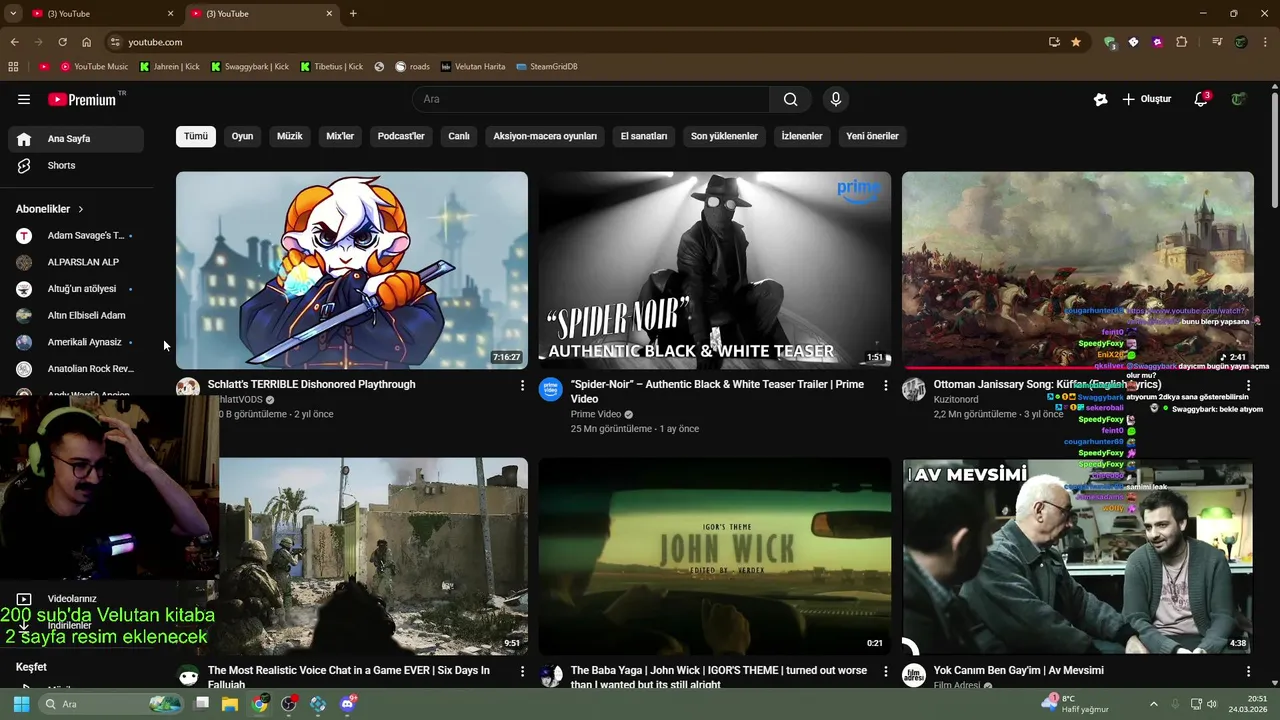Open Amerikali Aynasiz channel

(x=76, y=342)
